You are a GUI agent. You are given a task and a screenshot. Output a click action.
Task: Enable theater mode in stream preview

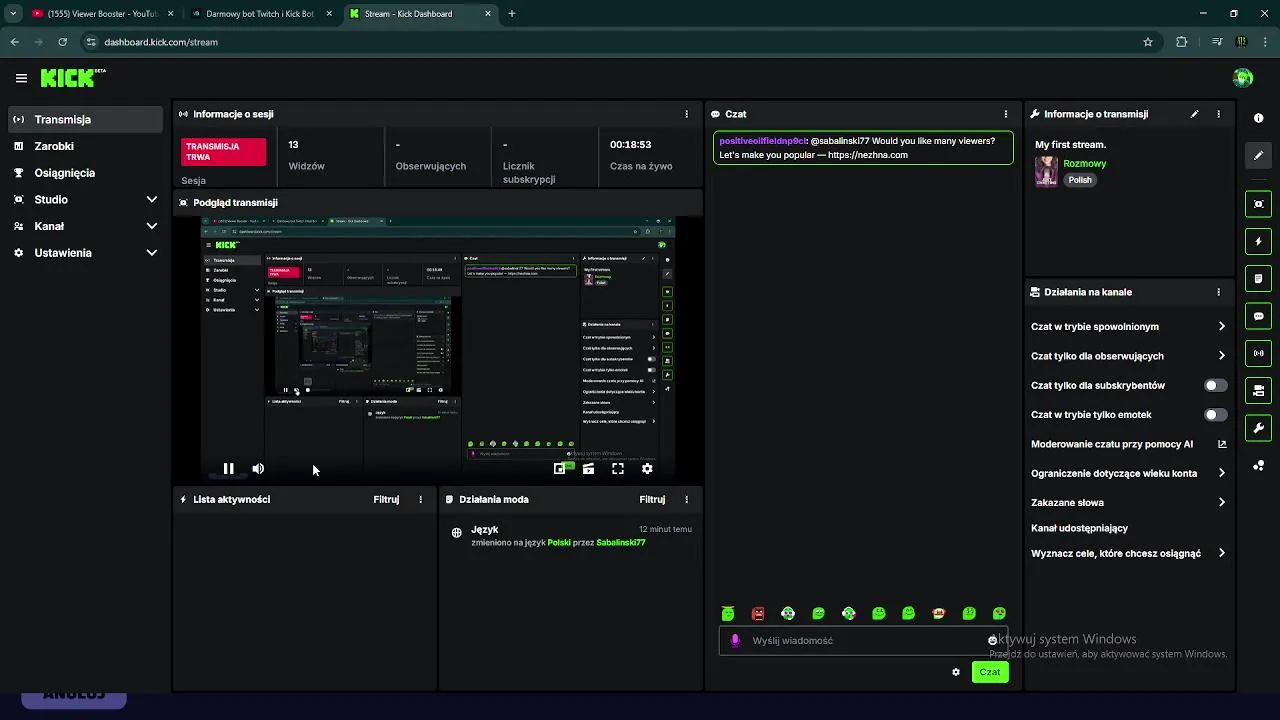pyautogui.click(x=588, y=468)
